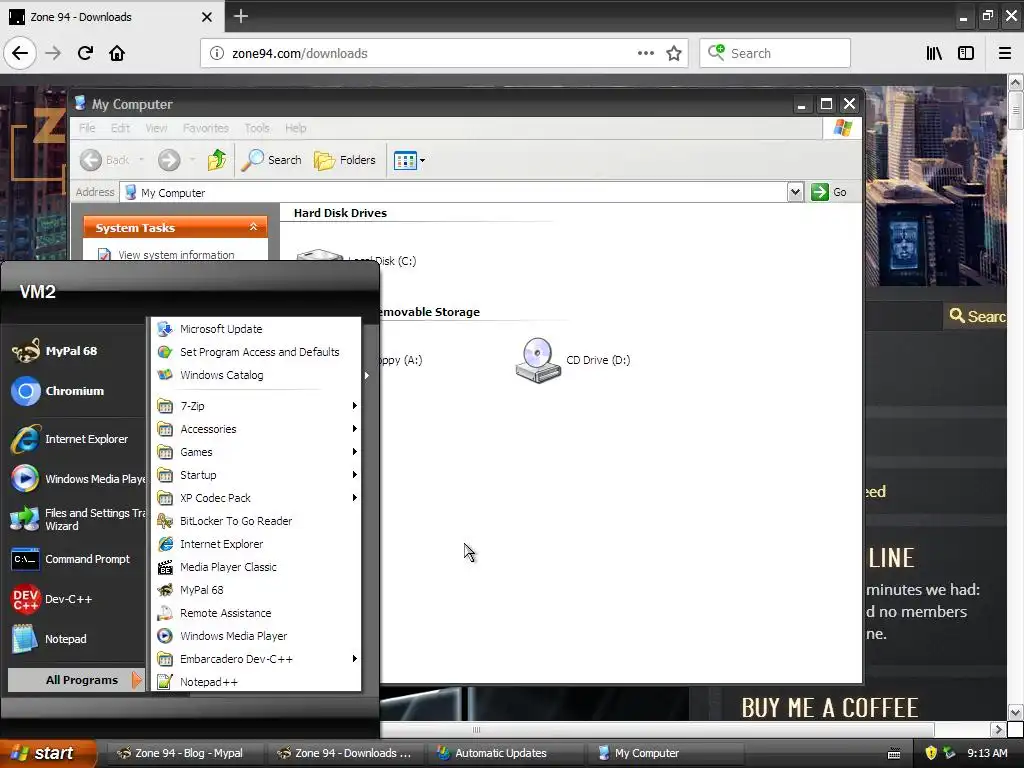
Task: Show the browser library icon
Action: tap(934, 53)
